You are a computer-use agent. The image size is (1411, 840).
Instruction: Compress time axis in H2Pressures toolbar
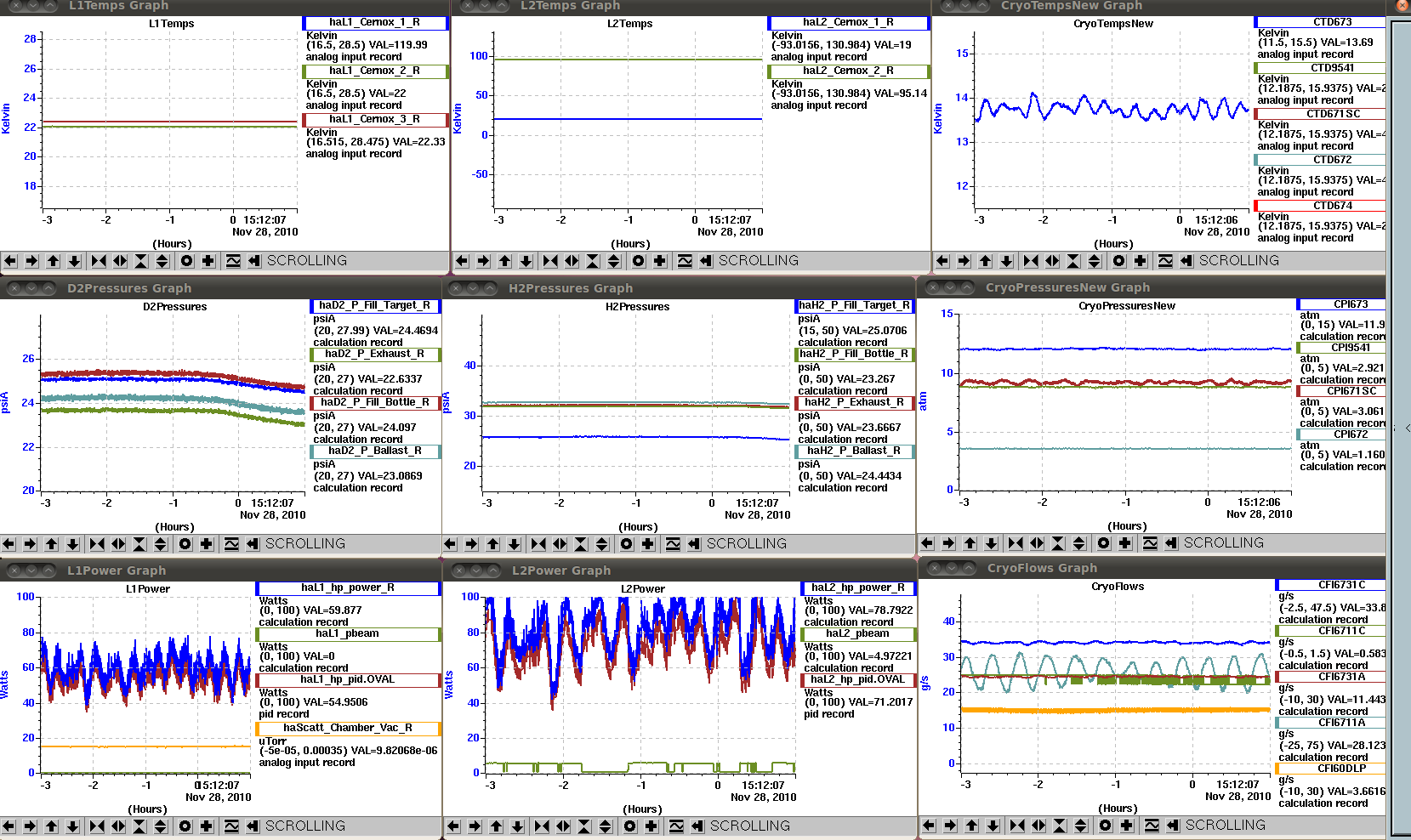(x=538, y=544)
